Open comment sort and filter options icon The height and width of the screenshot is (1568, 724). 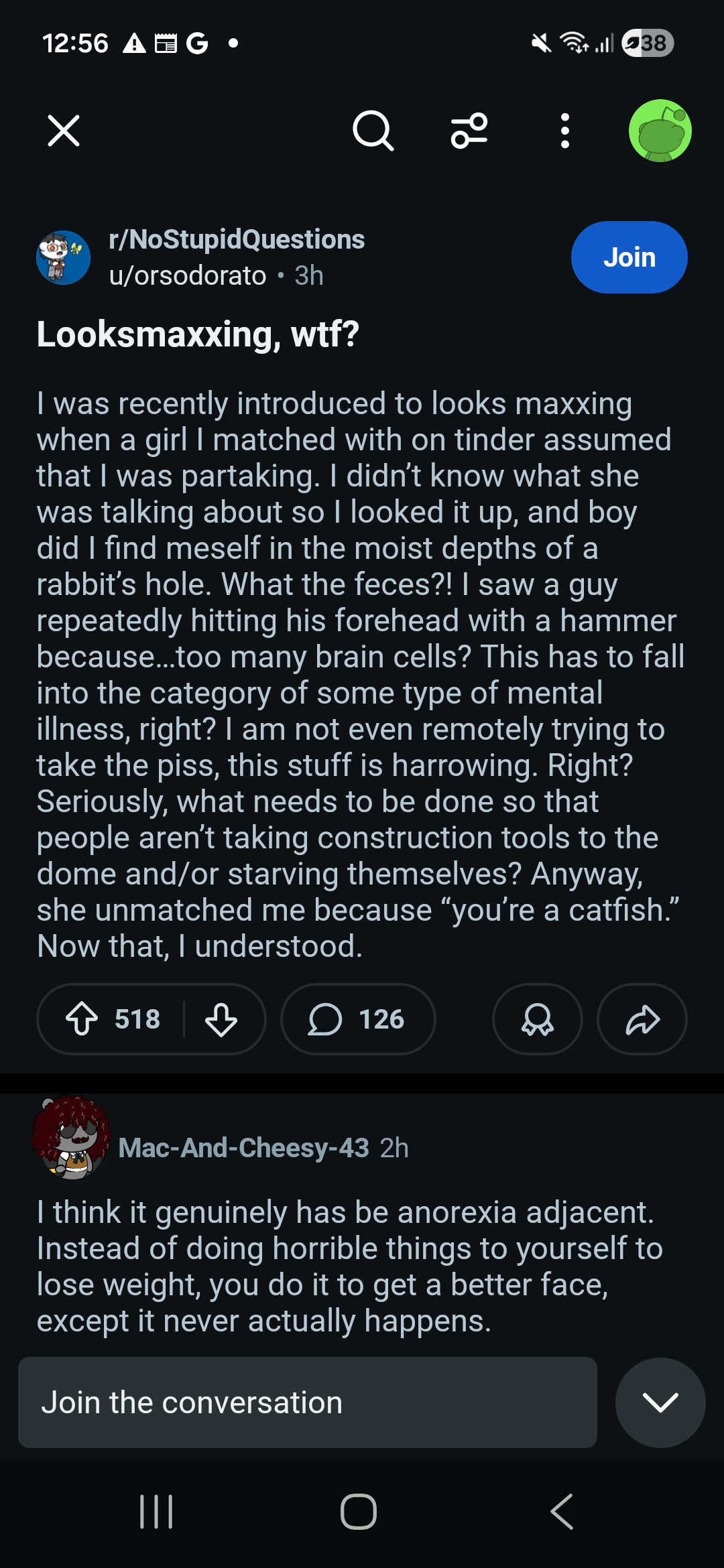469,130
